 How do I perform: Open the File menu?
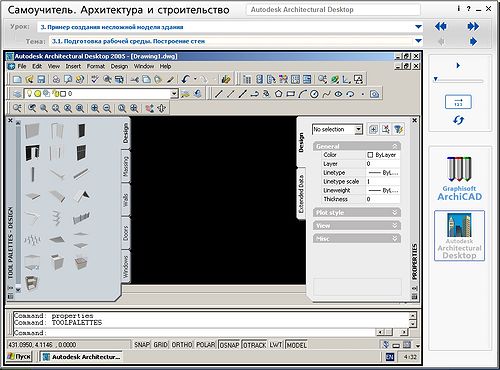[22, 66]
